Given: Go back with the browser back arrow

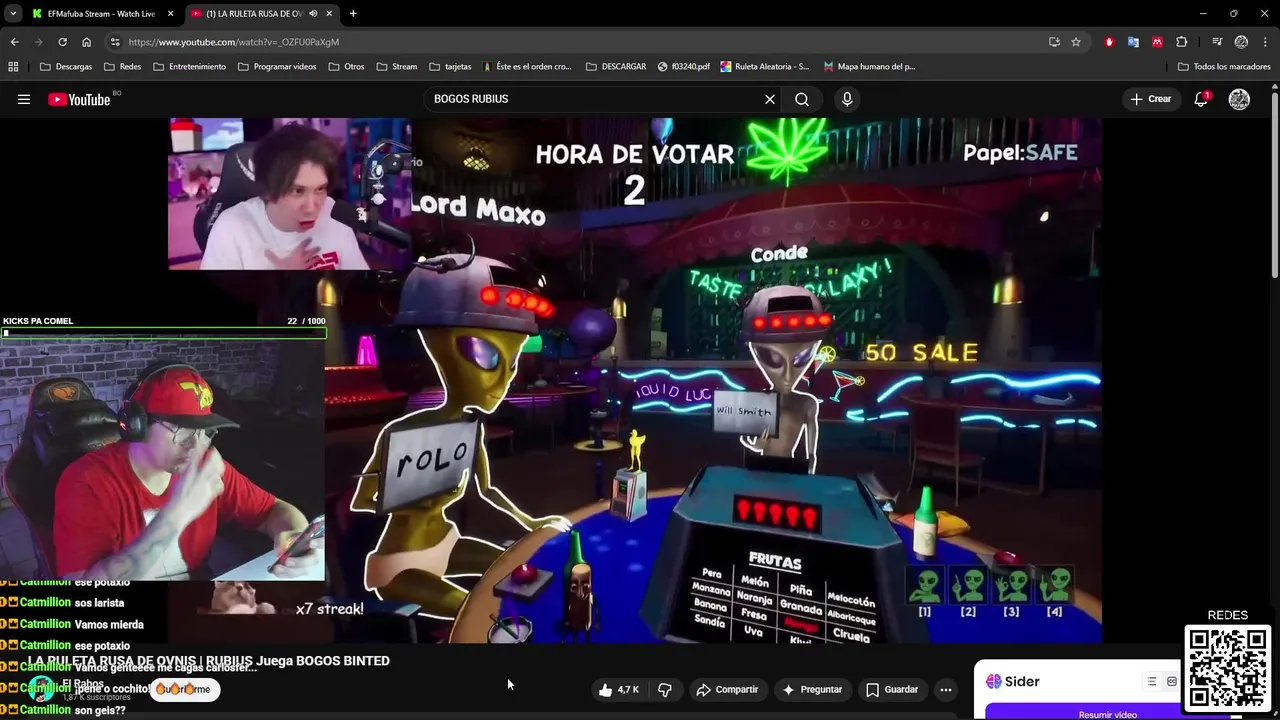Looking at the screenshot, I should tap(14, 42).
